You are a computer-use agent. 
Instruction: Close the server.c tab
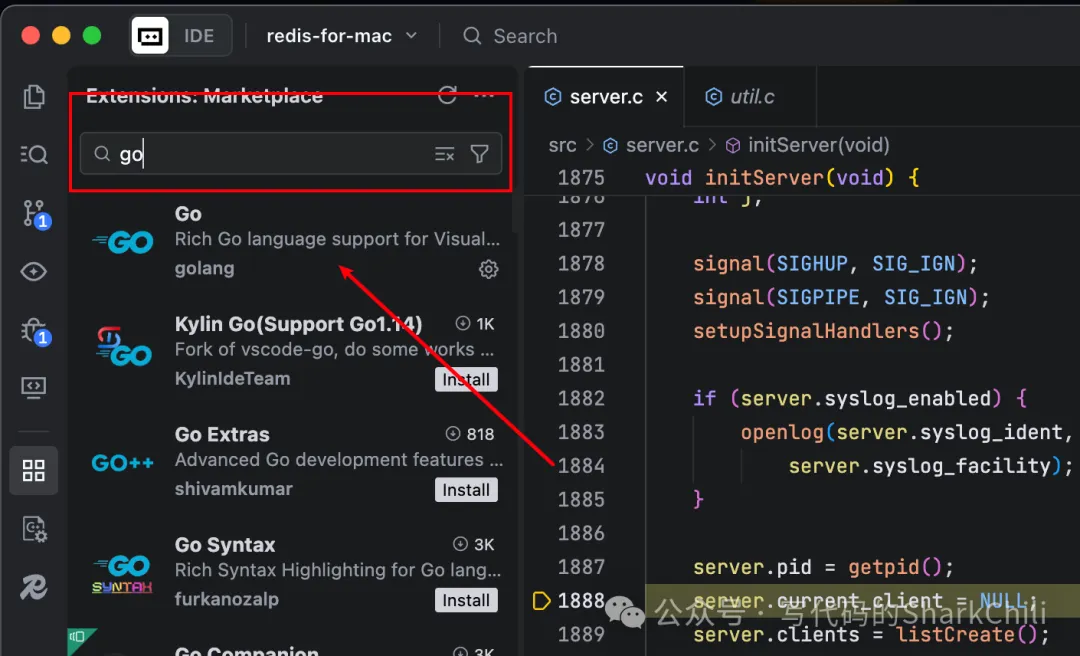click(x=661, y=96)
